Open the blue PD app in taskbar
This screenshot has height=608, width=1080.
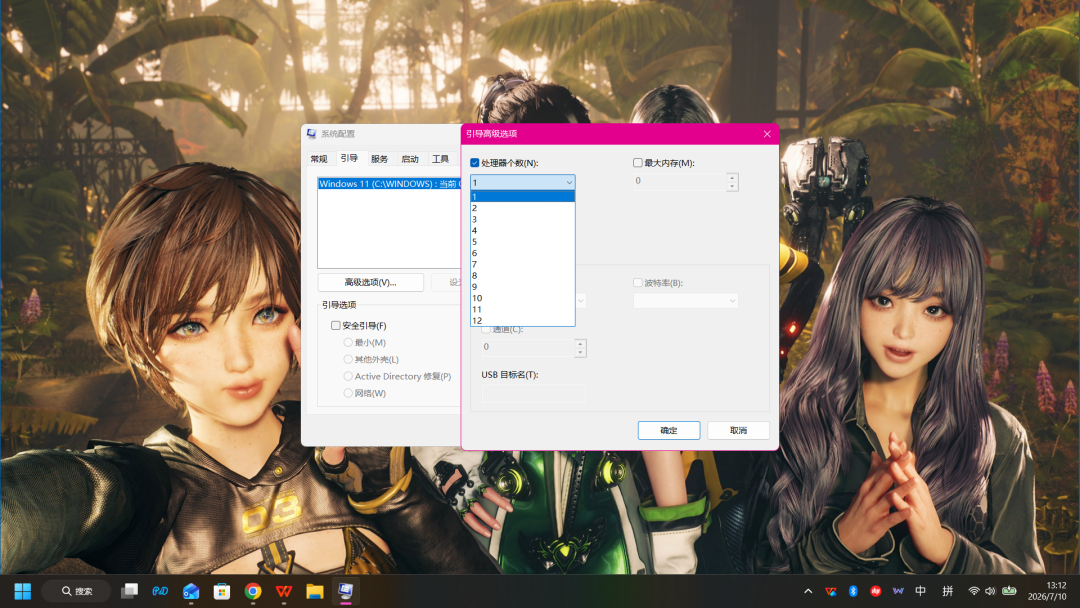pos(160,591)
